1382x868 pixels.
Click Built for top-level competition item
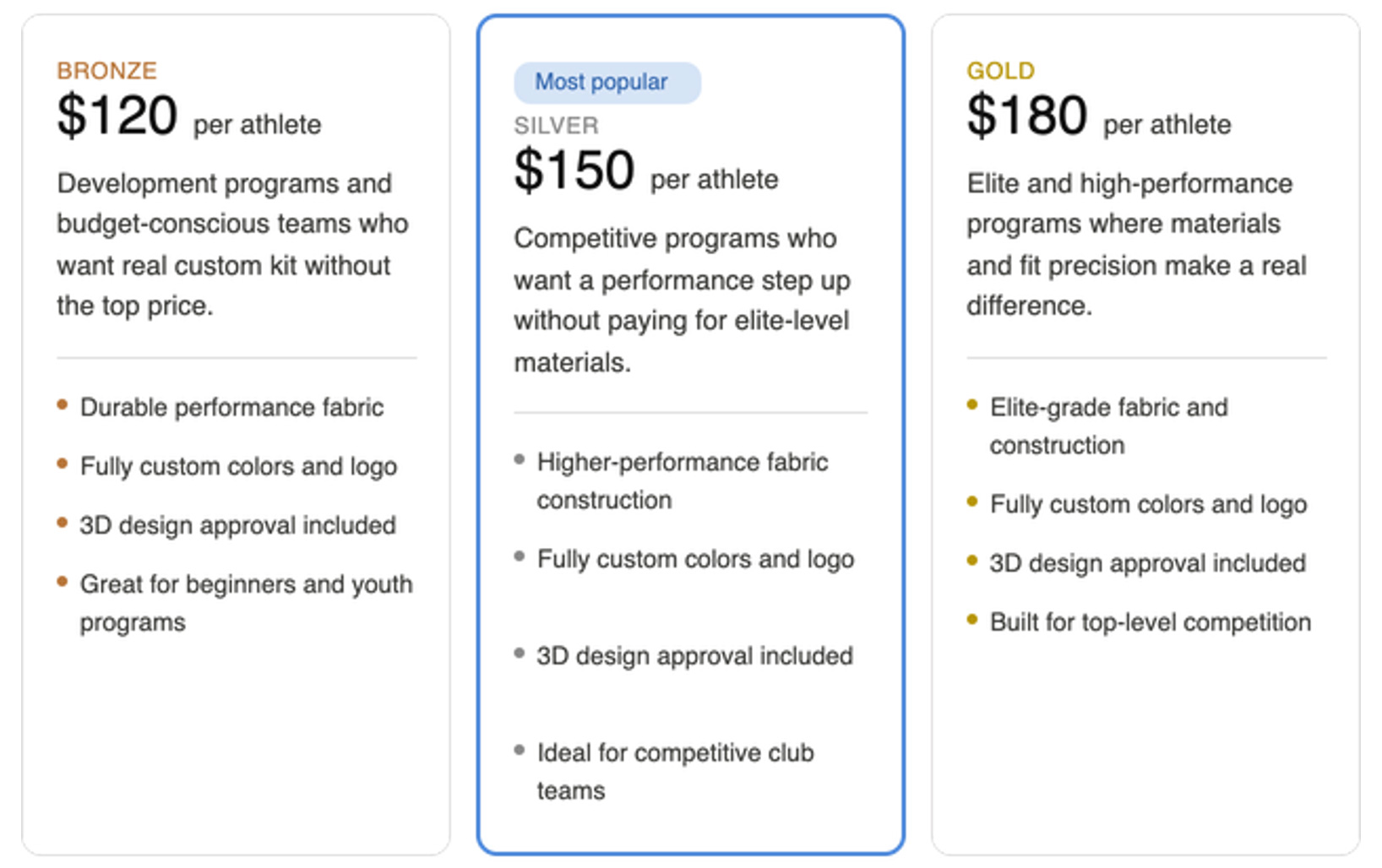(1151, 622)
